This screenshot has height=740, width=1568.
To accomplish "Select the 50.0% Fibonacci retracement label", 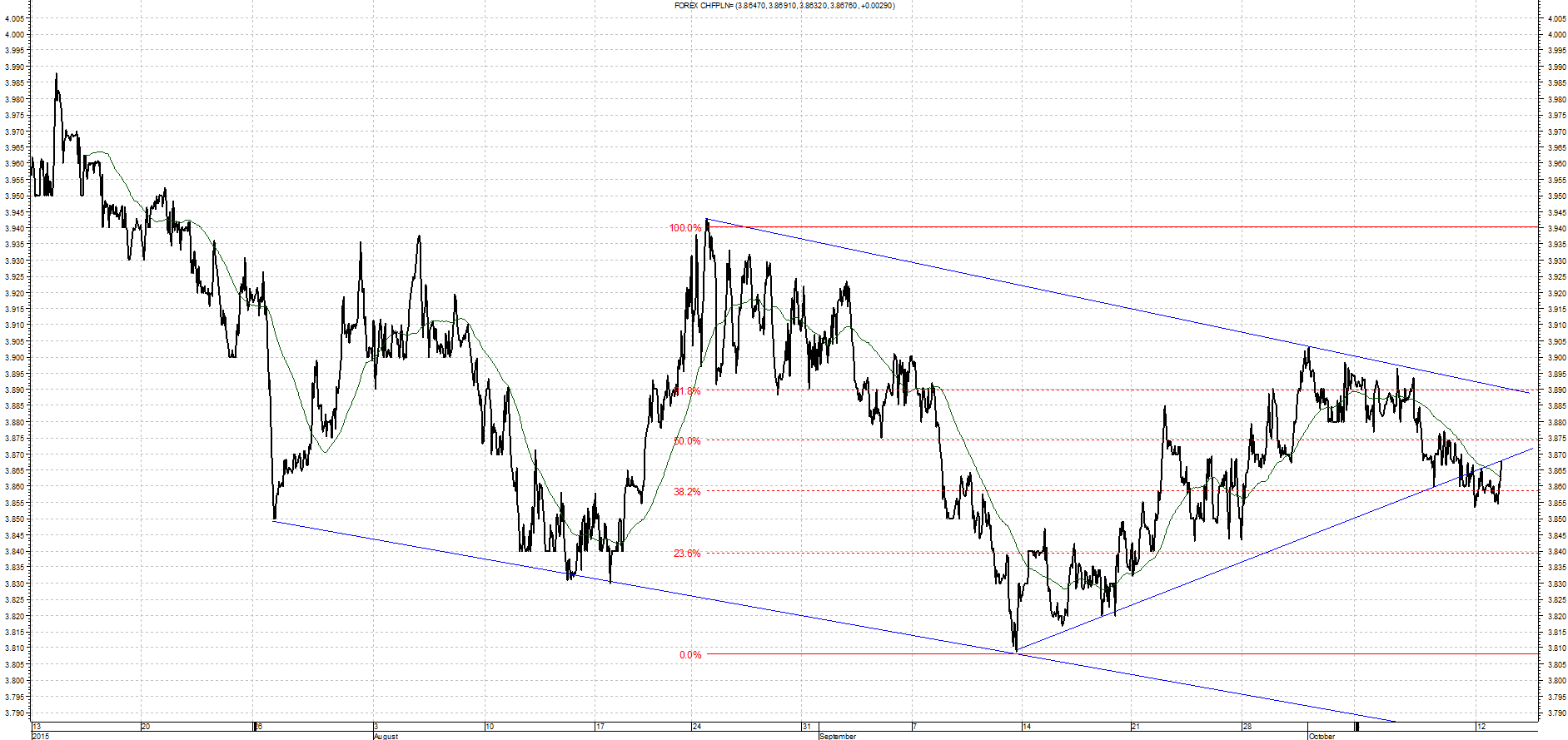I will point(687,441).
